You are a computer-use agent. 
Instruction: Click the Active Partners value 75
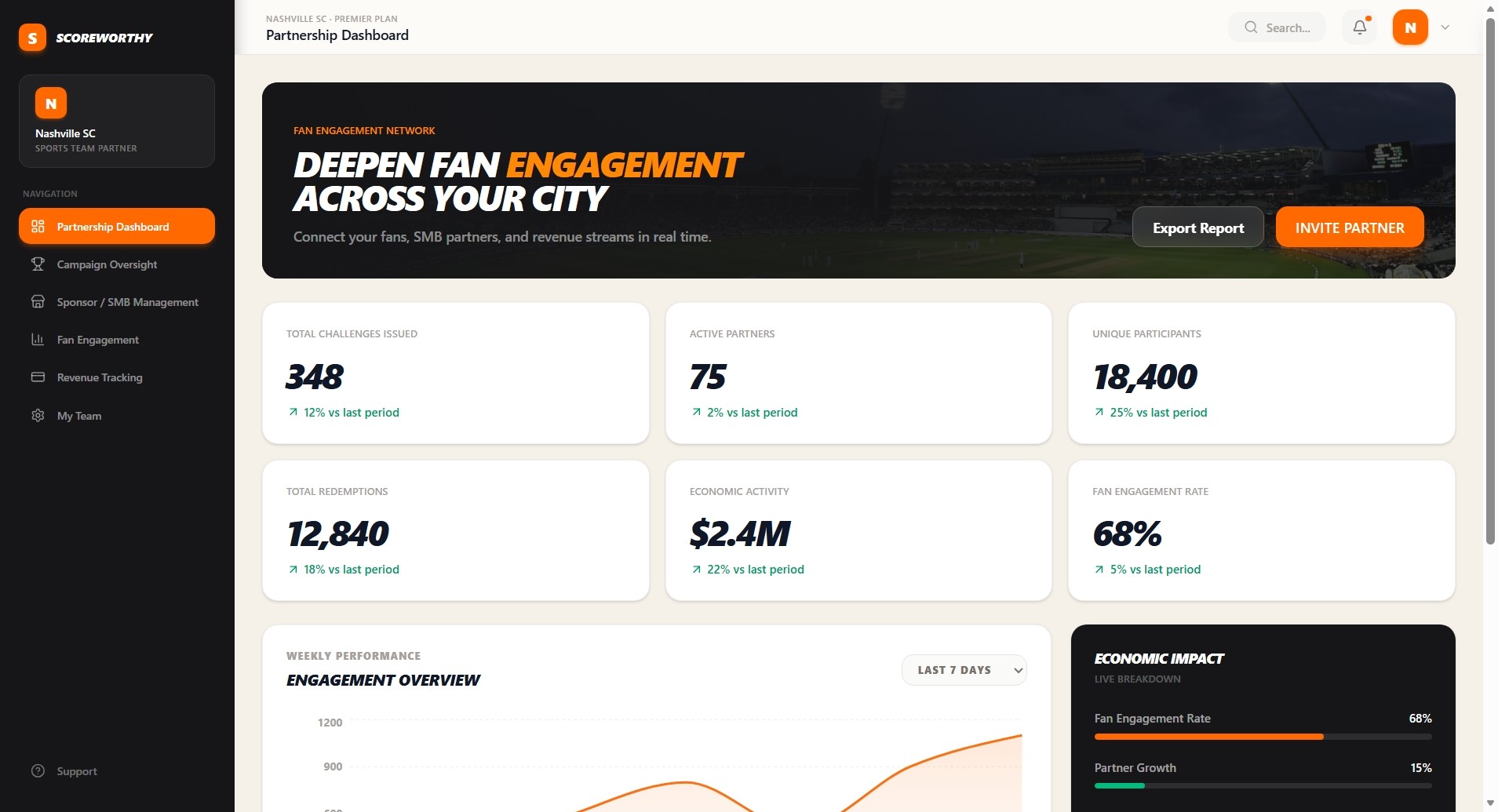point(708,377)
